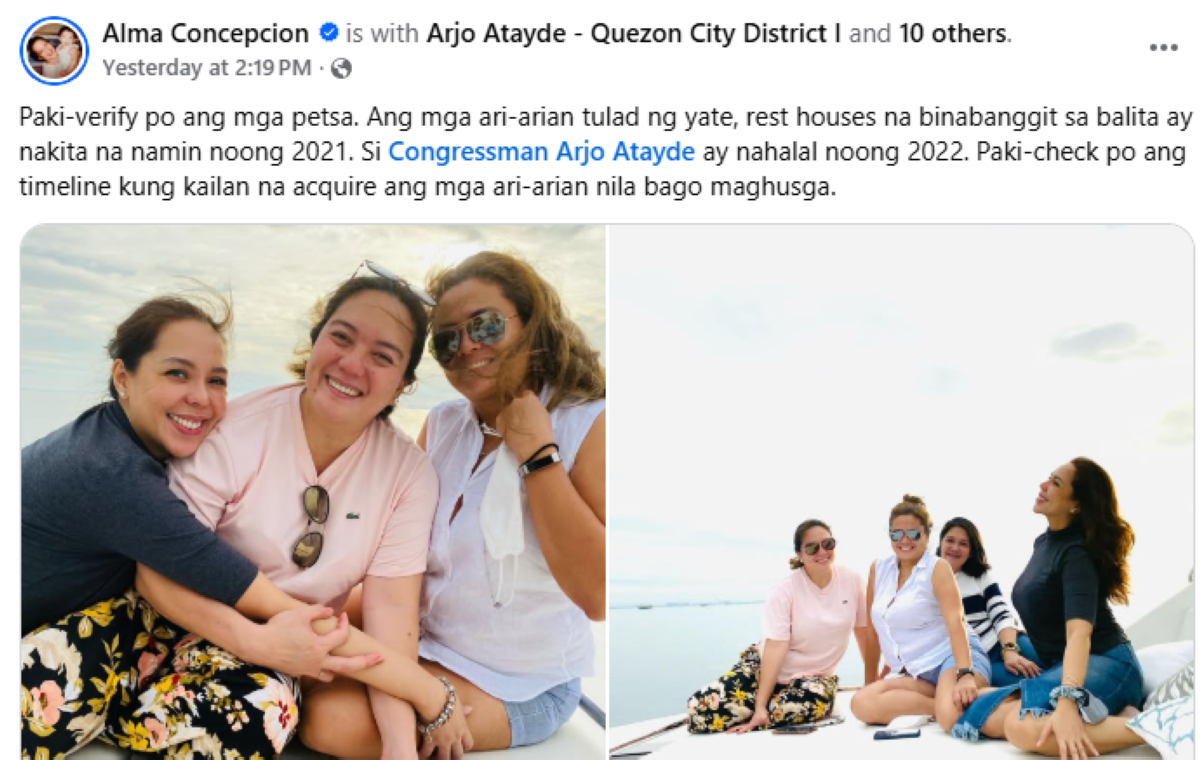Open the Alma Concepcion name link

[x=205, y=34]
